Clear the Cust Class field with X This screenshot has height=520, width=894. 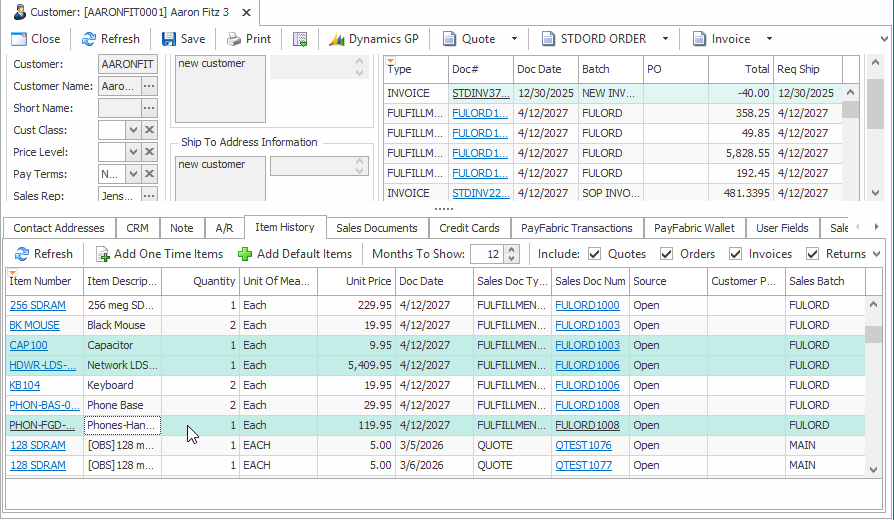pos(149,130)
